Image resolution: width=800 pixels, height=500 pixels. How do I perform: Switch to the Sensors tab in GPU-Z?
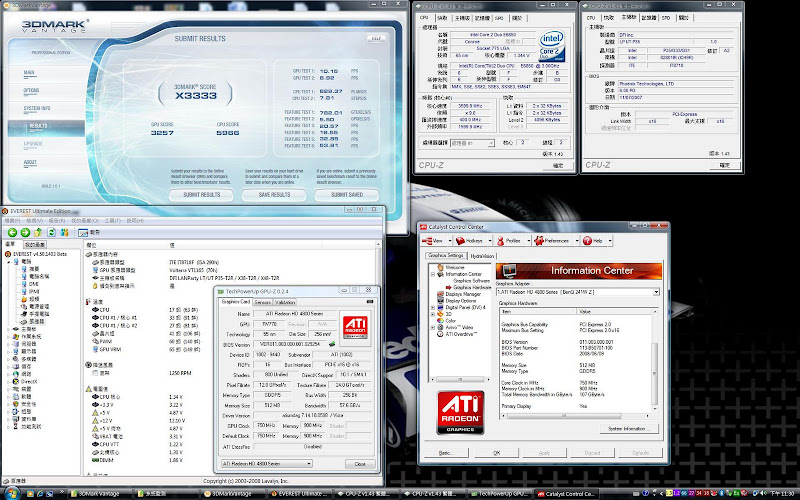pos(262,301)
